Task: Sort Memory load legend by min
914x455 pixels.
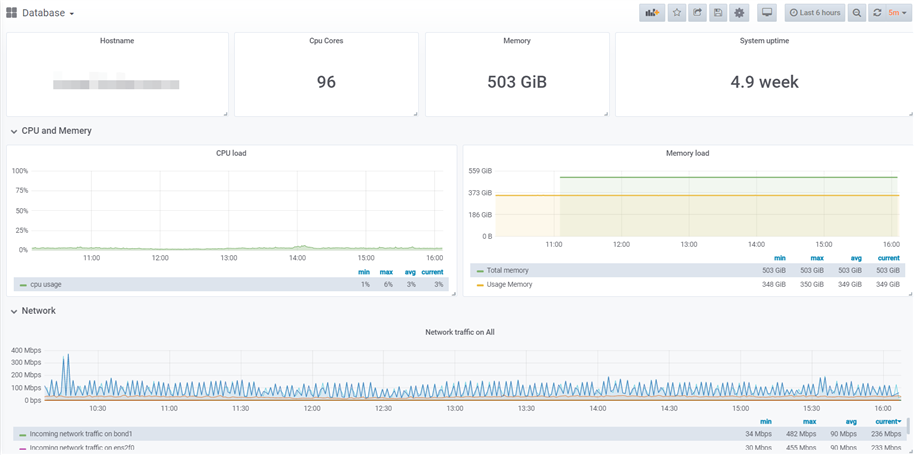Action: pos(781,258)
